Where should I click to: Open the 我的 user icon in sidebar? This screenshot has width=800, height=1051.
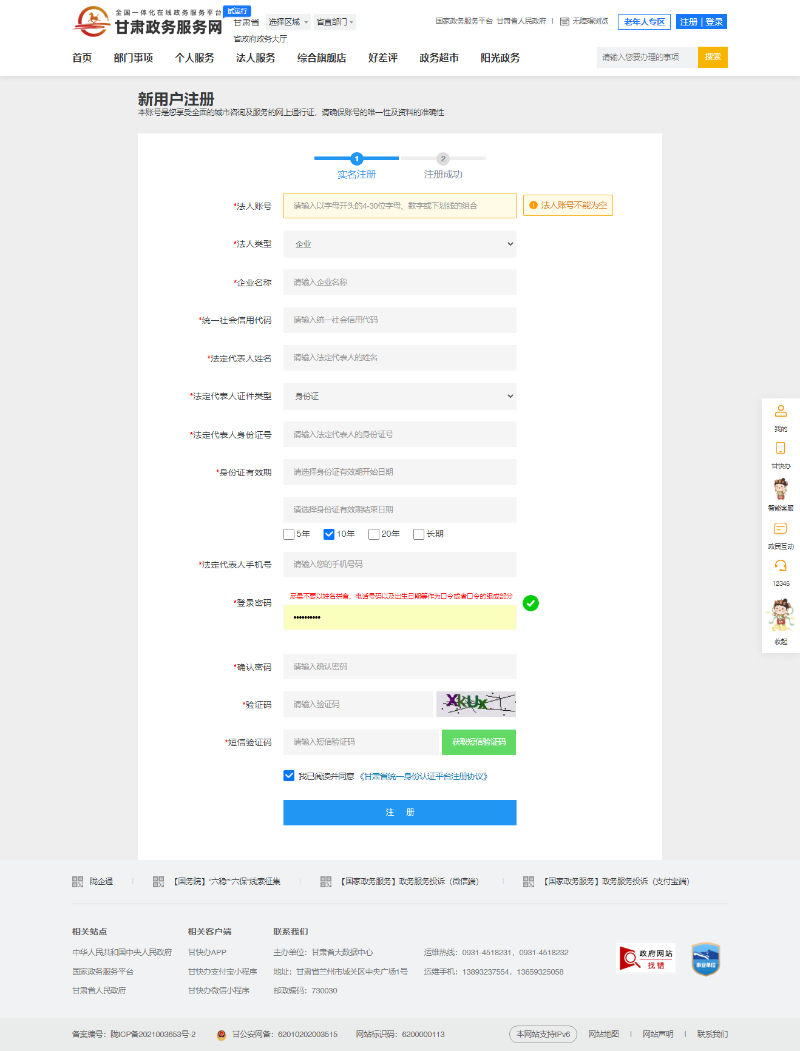(x=780, y=411)
